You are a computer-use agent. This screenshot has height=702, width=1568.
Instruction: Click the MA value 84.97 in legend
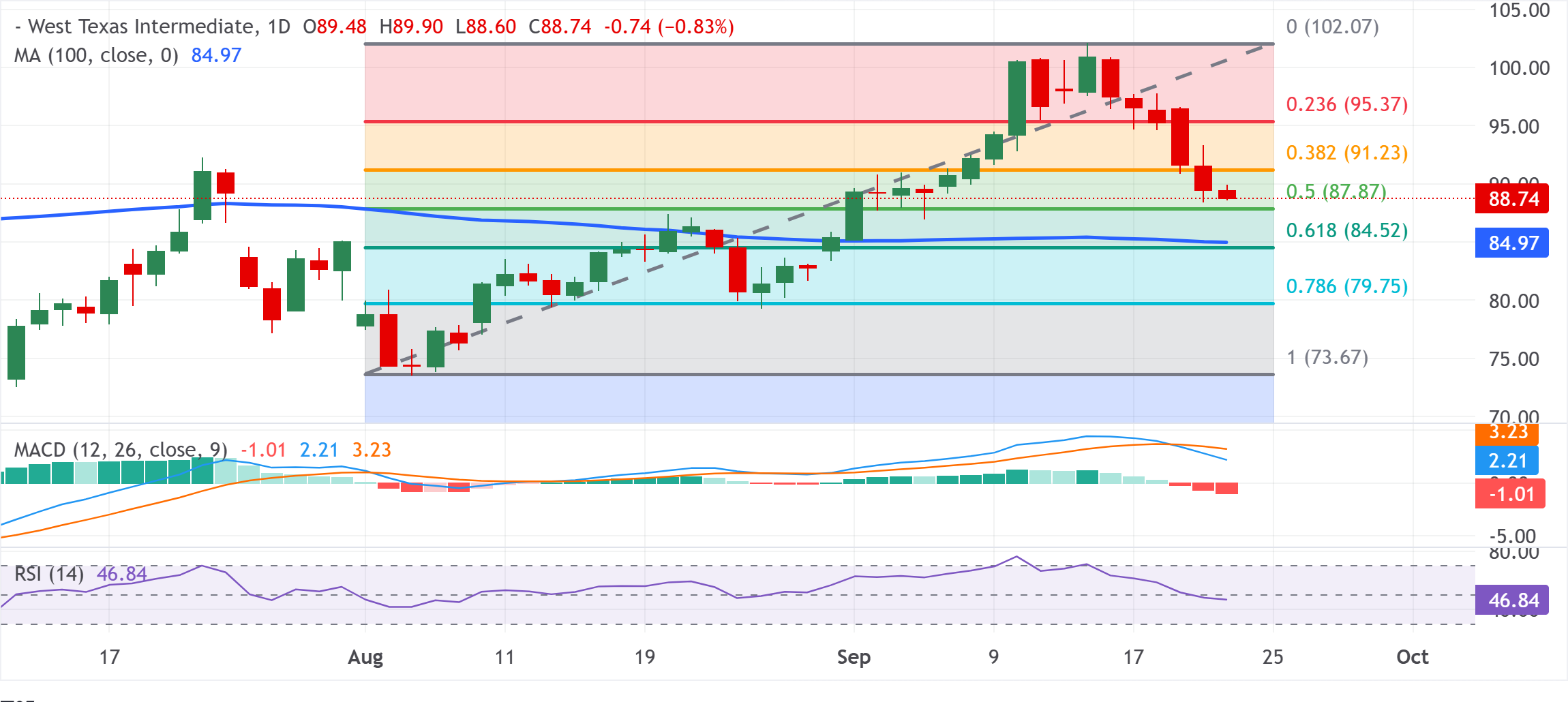(217, 55)
